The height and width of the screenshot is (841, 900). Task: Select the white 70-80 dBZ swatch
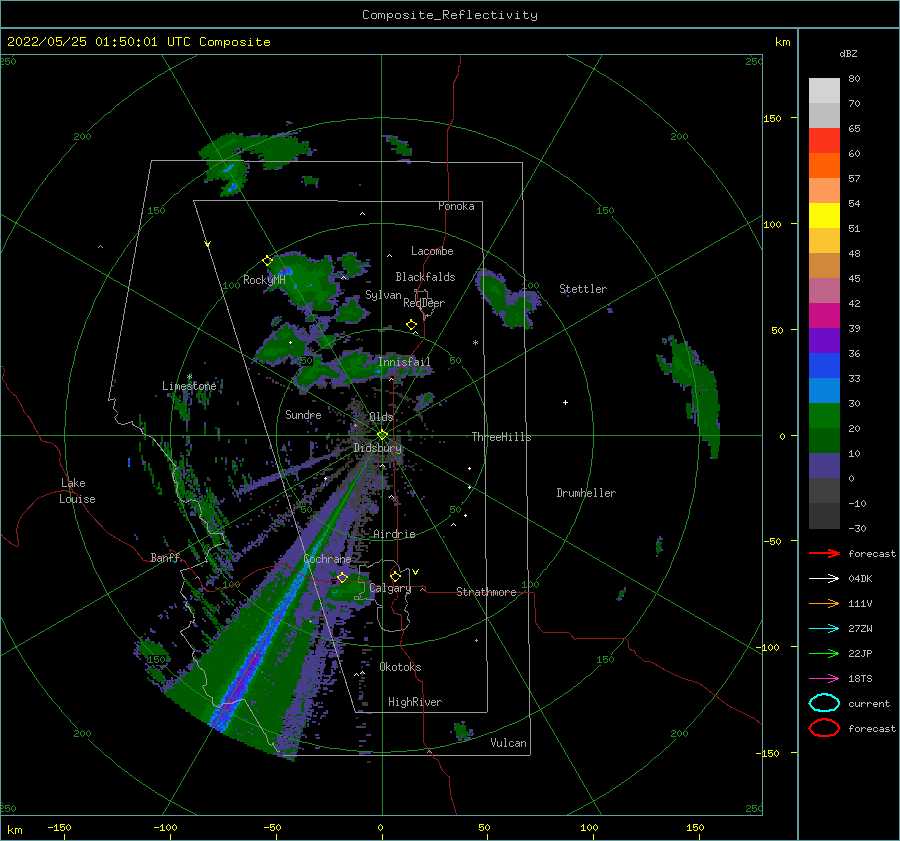[824, 91]
